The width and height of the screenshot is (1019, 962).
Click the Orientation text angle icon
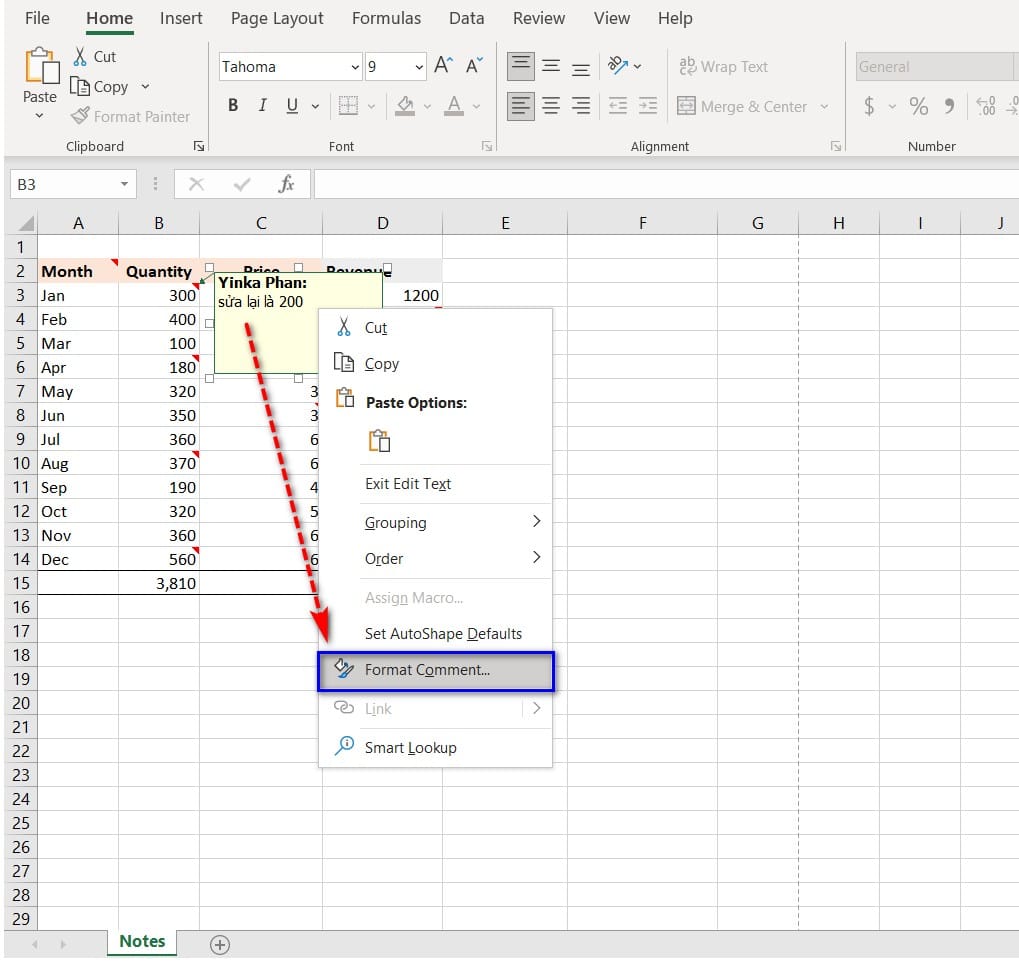pyautogui.click(x=617, y=66)
